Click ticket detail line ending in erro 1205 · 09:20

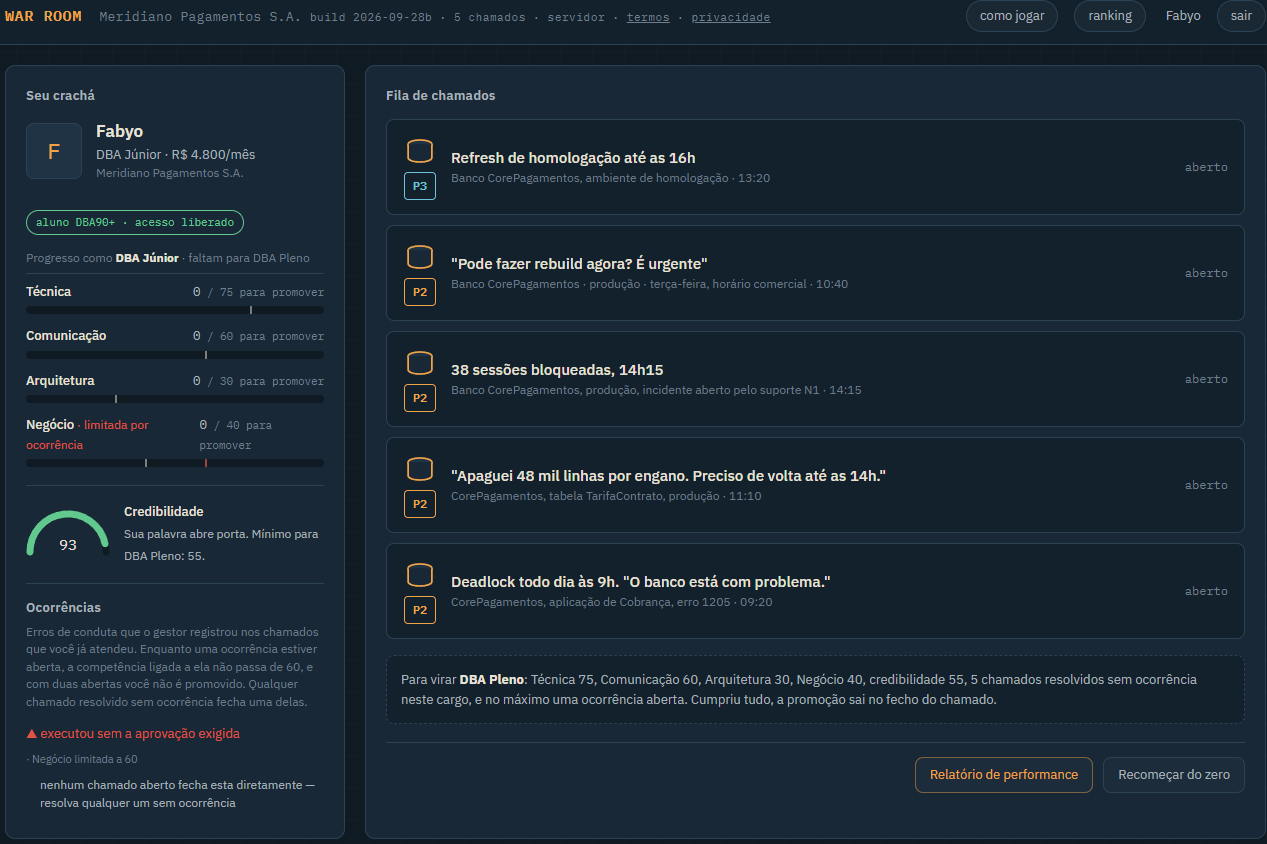[x=611, y=602]
